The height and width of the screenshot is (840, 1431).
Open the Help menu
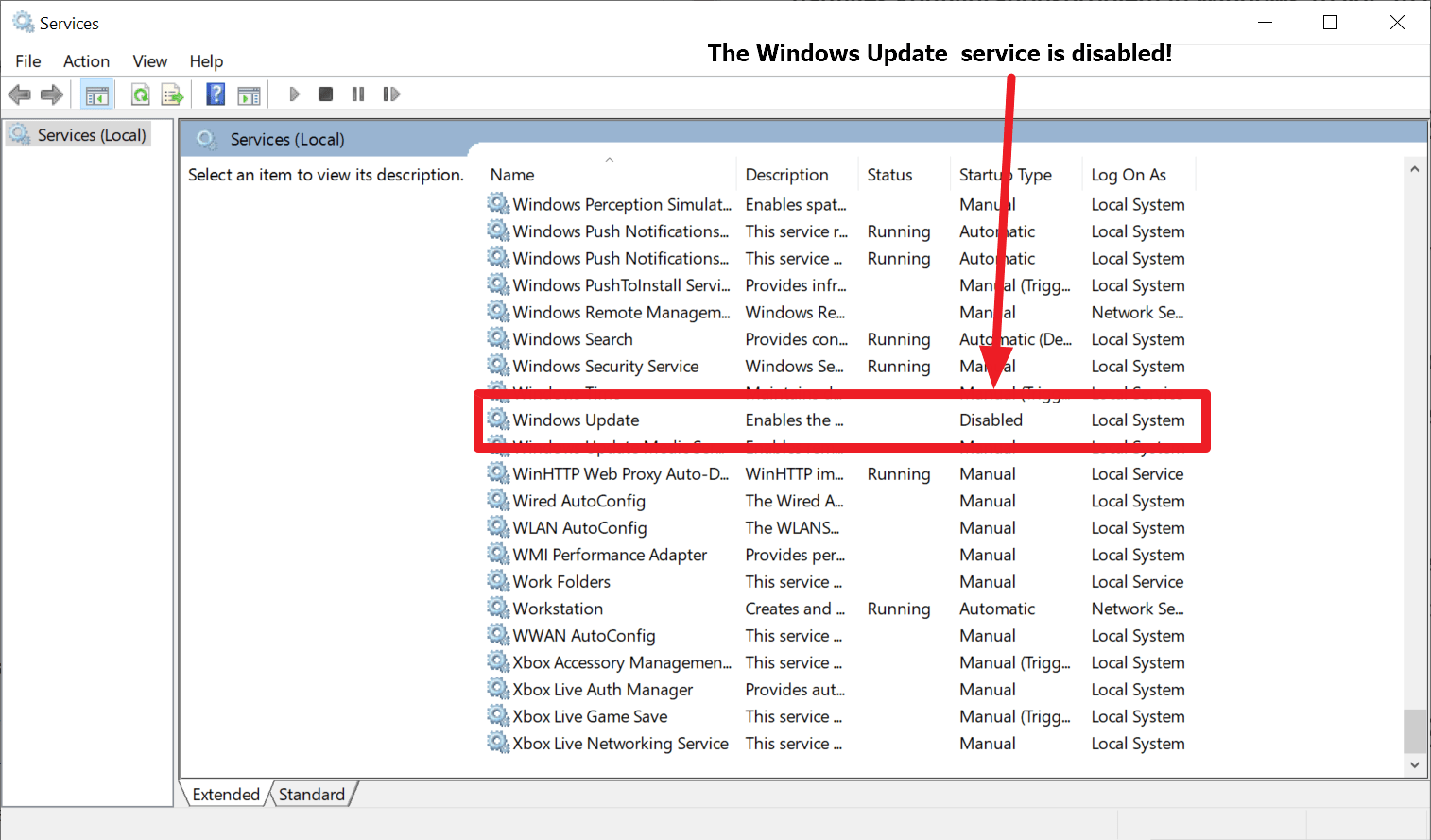[x=206, y=61]
